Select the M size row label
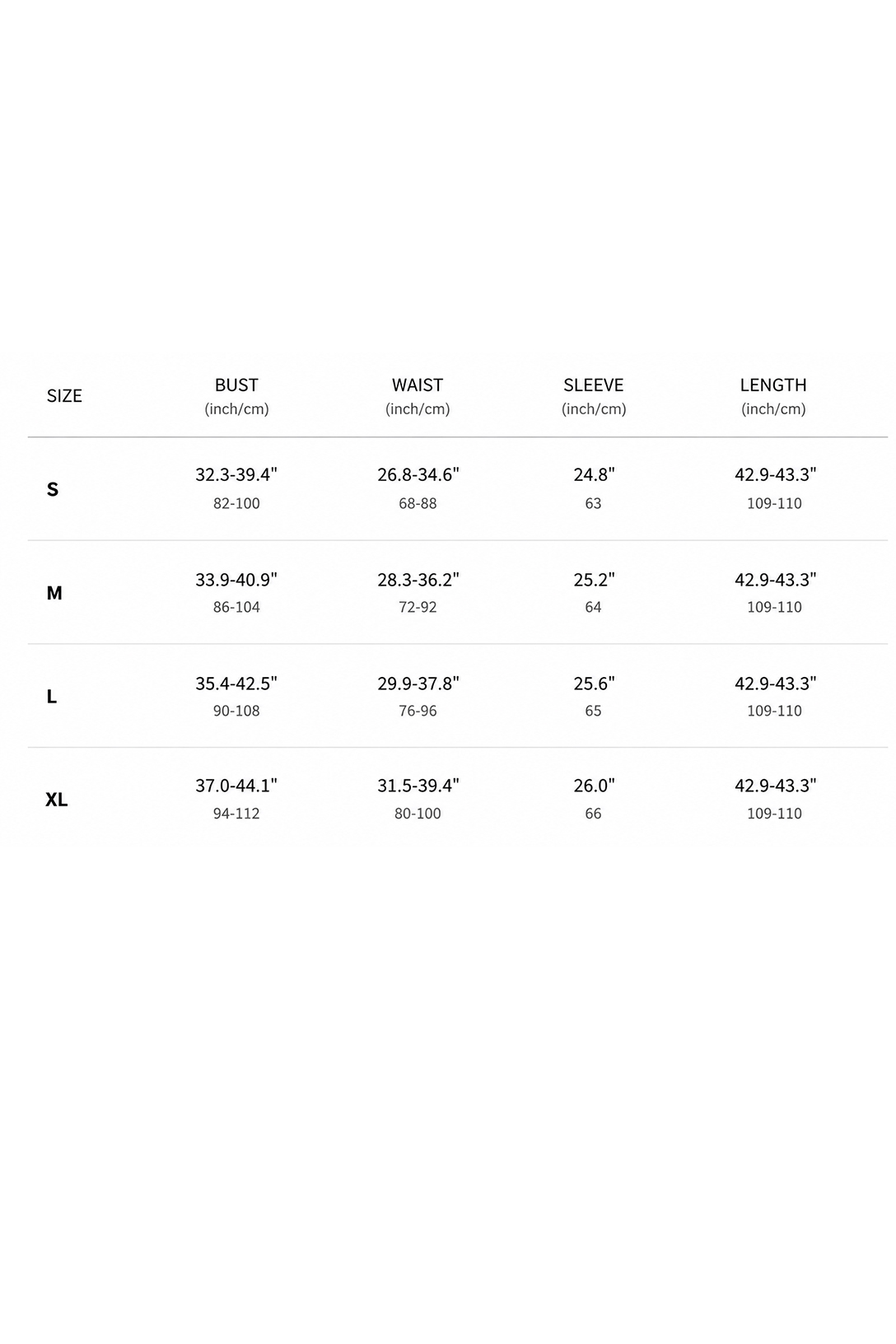 tap(54, 593)
